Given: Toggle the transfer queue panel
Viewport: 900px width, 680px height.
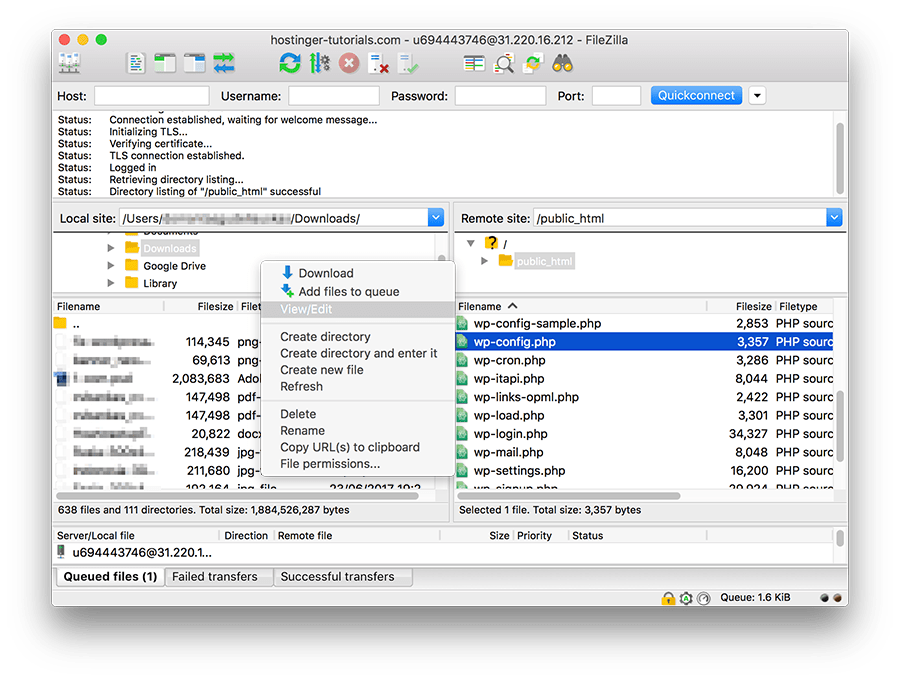Looking at the screenshot, I should coord(222,63).
